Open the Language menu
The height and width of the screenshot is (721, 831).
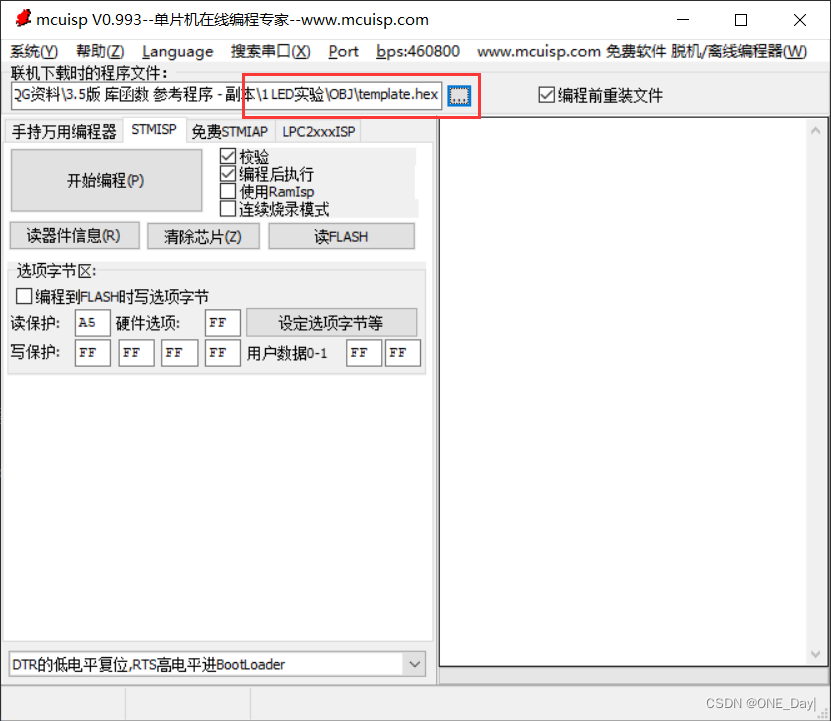(x=178, y=51)
